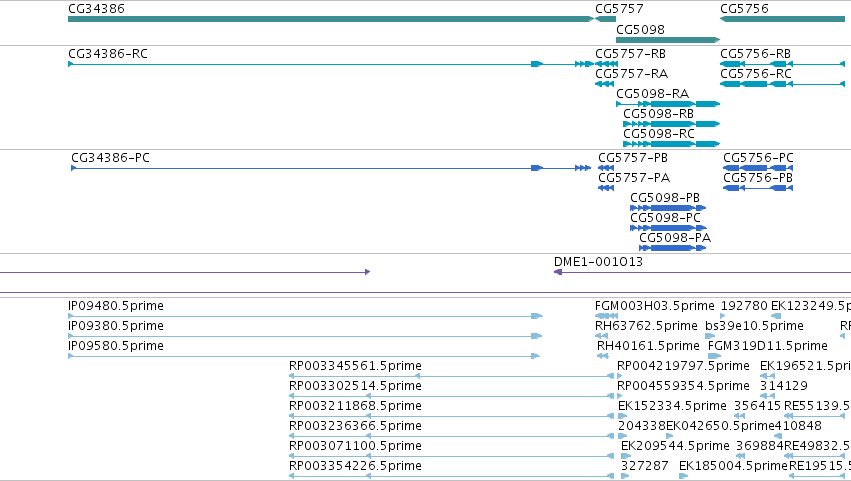This screenshot has width=851, height=481.
Task: Select transcript CG5756-RB
Action: coord(755,54)
